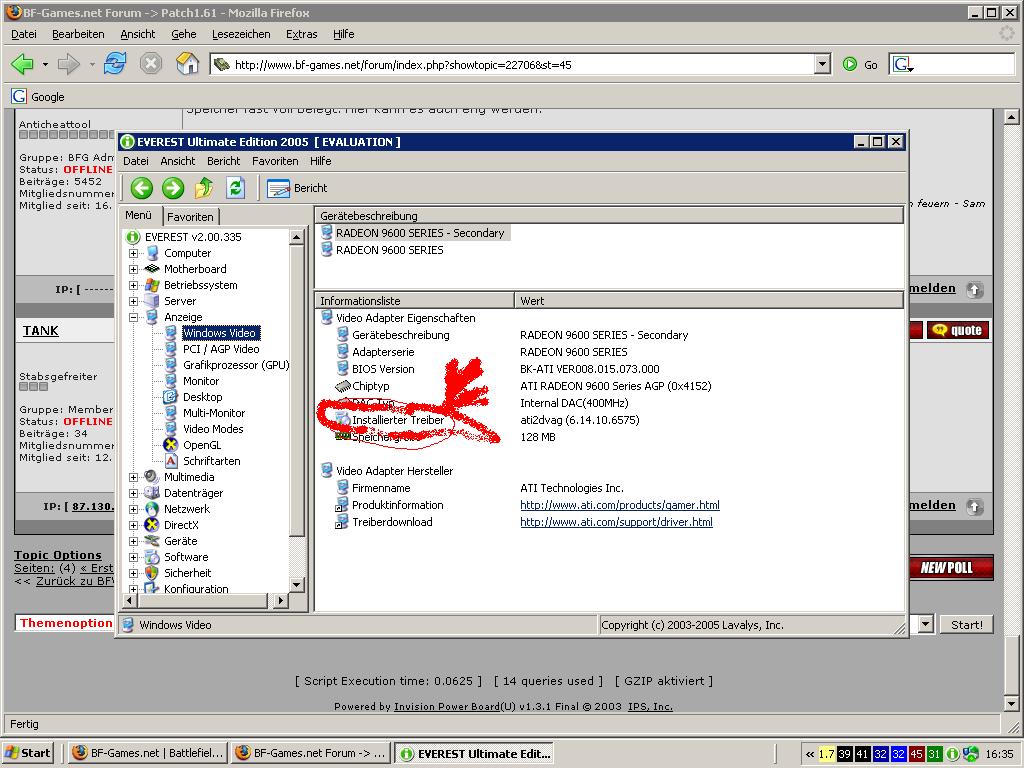Switch to BF-Games.net Battlefield taskbar item
This screenshot has width=1024, height=768.
click(149, 753)
